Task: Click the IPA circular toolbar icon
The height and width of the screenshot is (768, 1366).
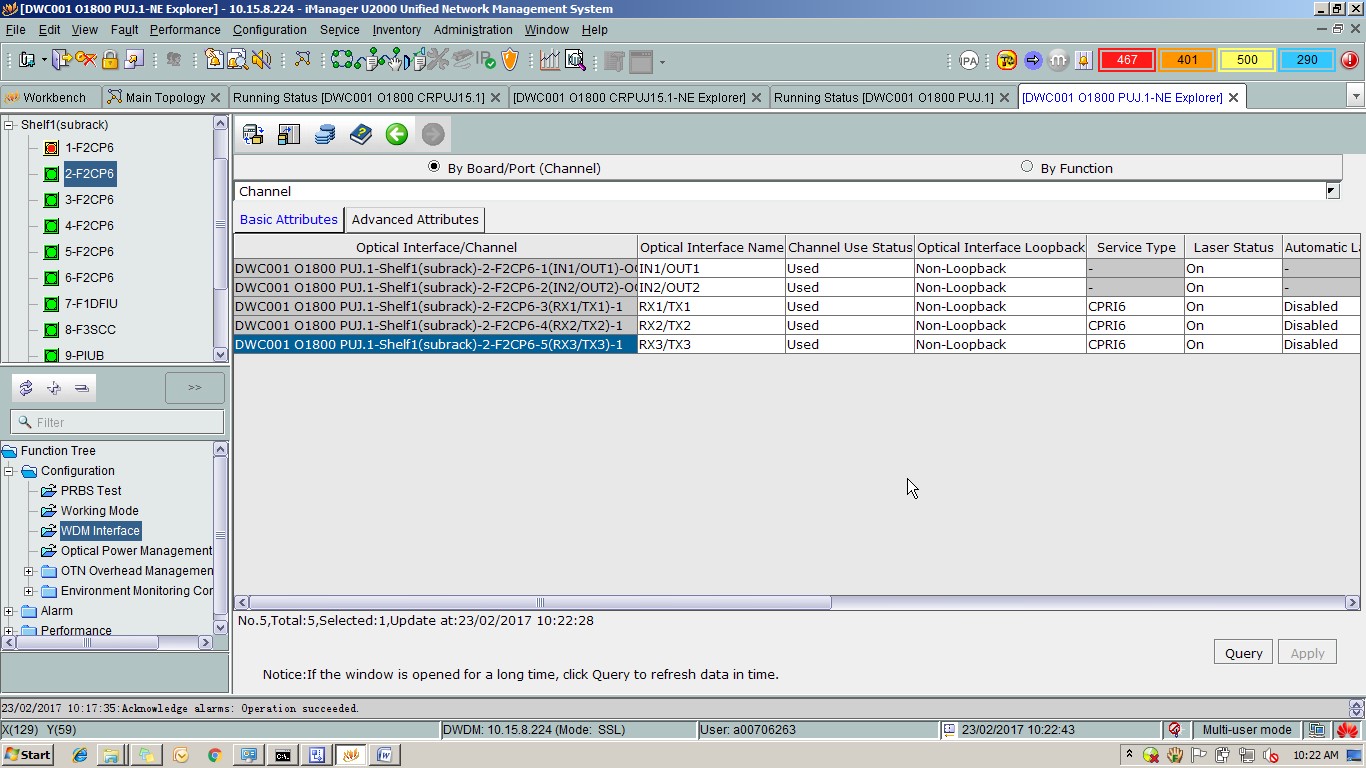Action: (x=969, y=60)
